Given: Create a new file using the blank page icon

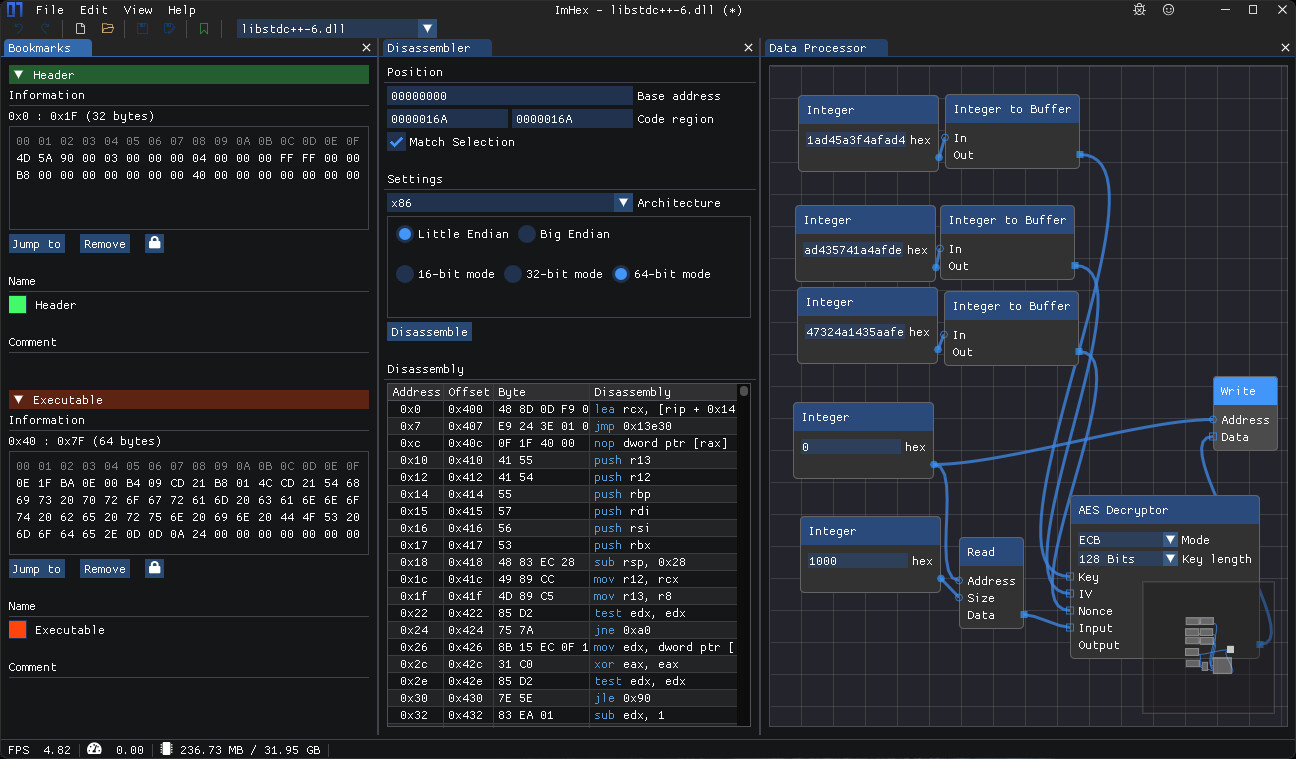Looking at the screenshot, I should coord(81,28).
